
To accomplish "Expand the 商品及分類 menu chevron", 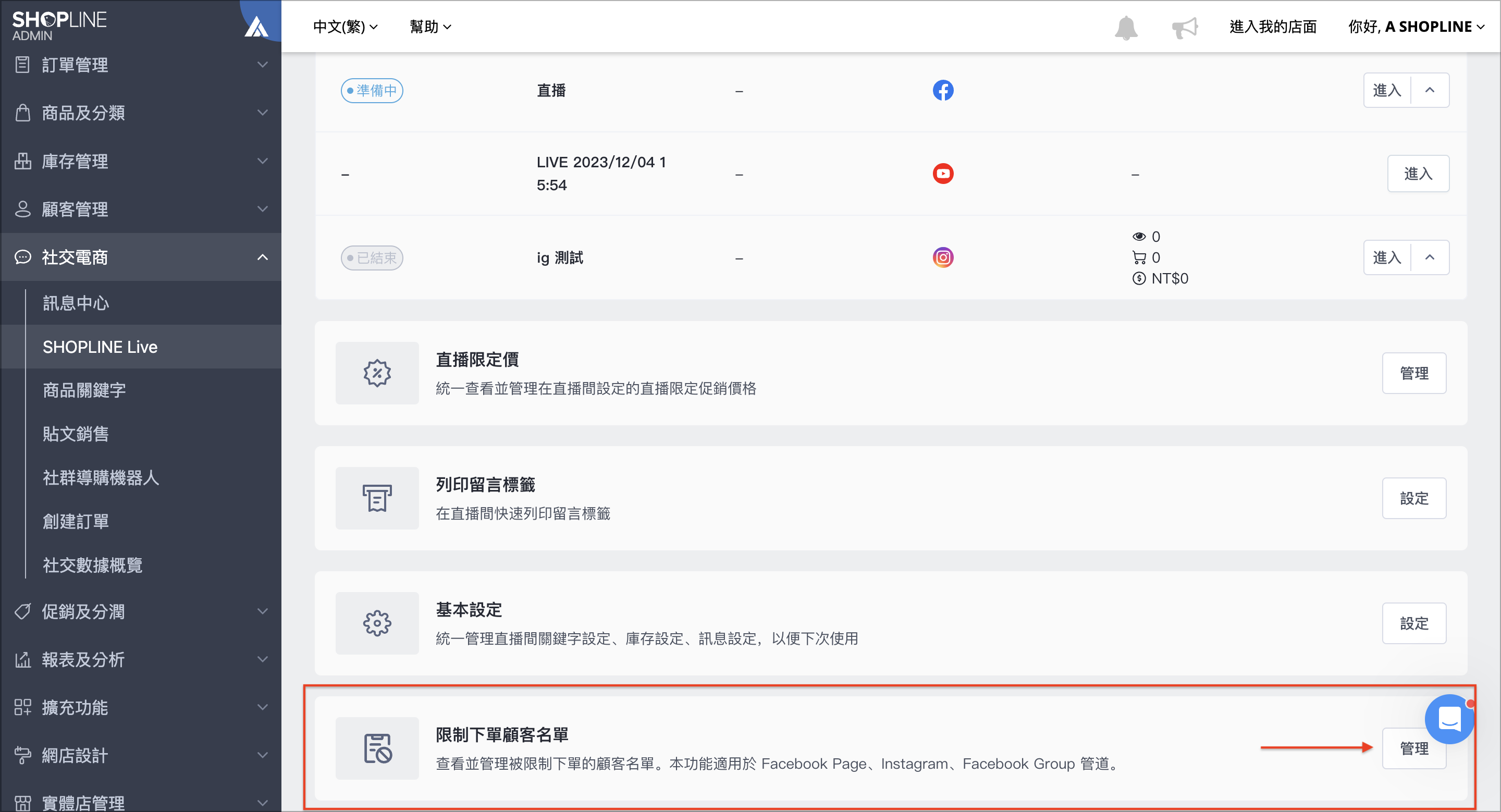I will (263, 113).
